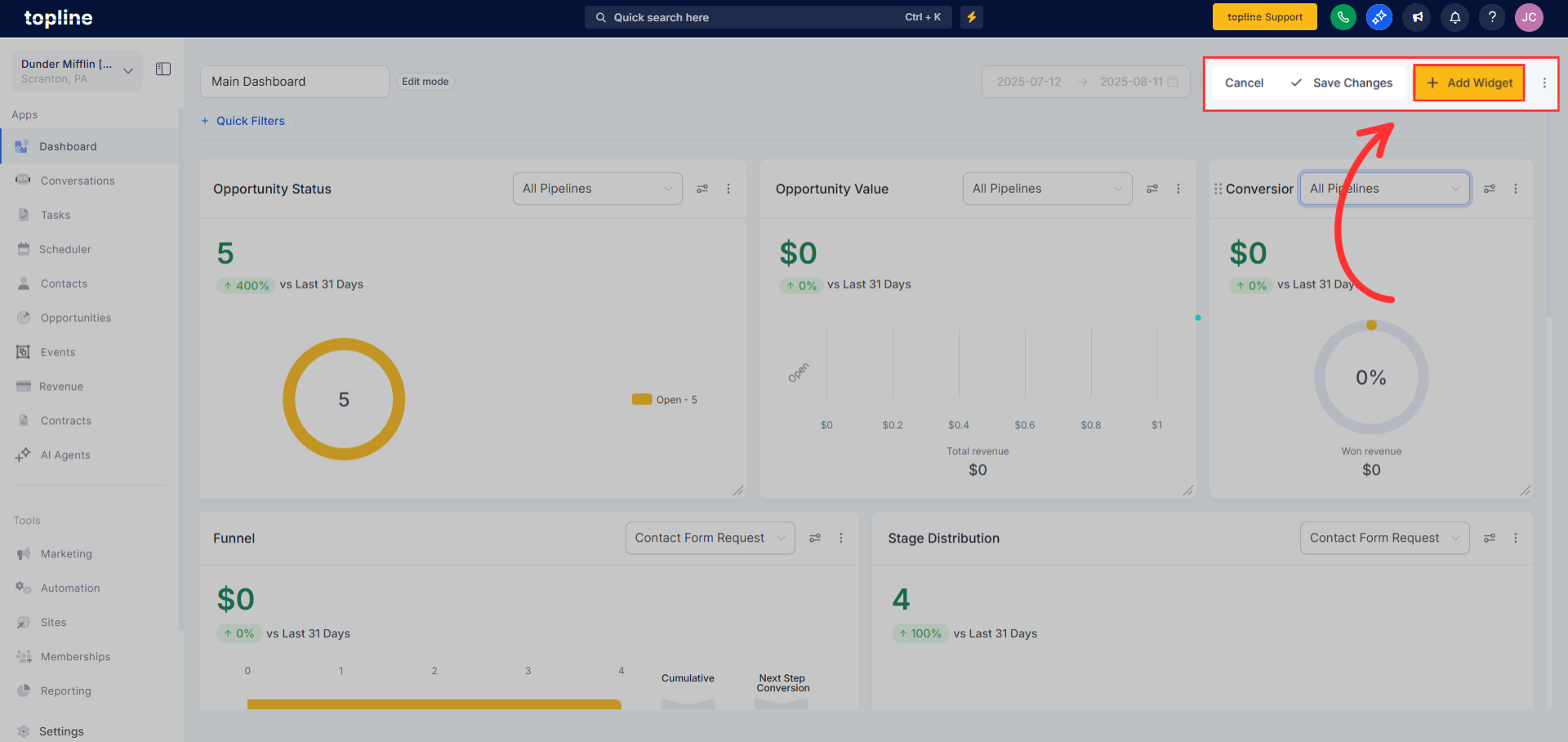Open Funnel Contact Form Request dropdown
This screenshot has height=742, width=1568.
click(710, 539)
